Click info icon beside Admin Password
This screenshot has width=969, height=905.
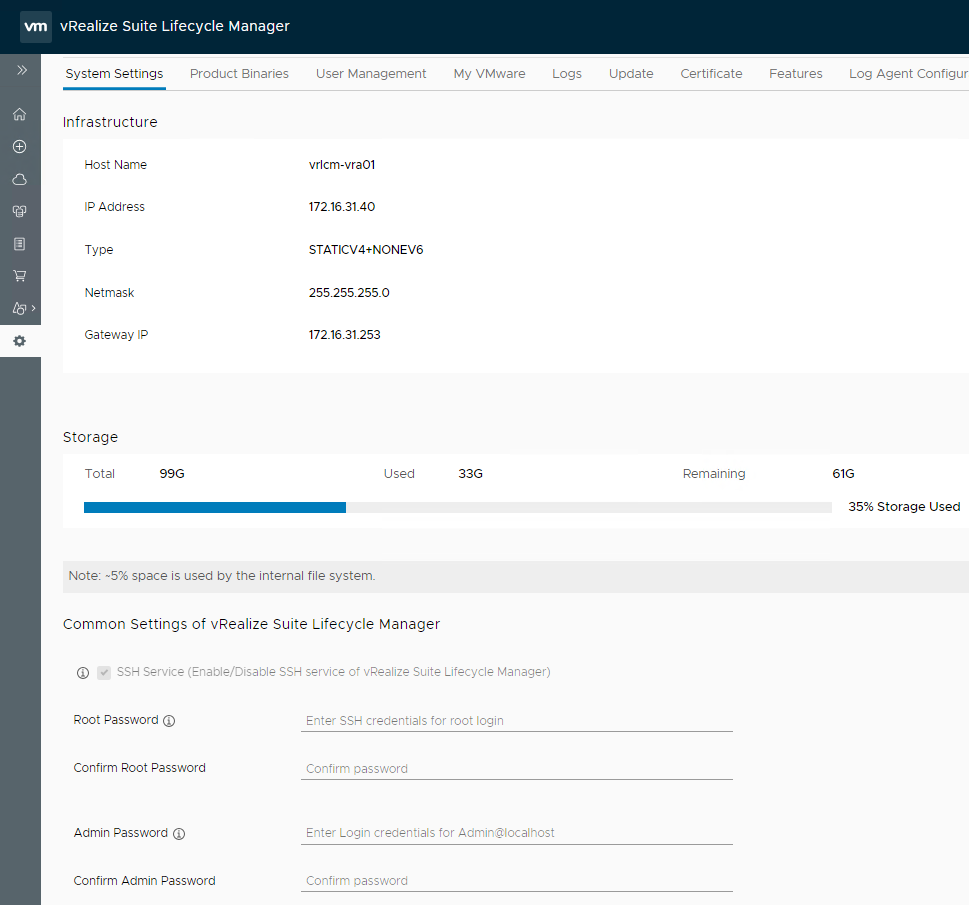coord(179,833)
